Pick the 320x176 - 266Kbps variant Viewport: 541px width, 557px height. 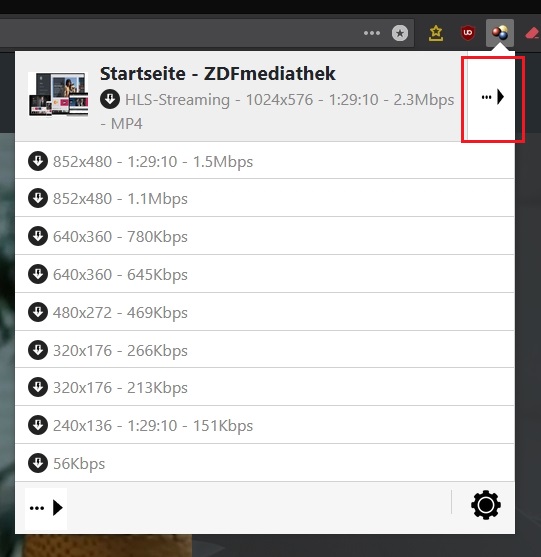click(265, 350)
